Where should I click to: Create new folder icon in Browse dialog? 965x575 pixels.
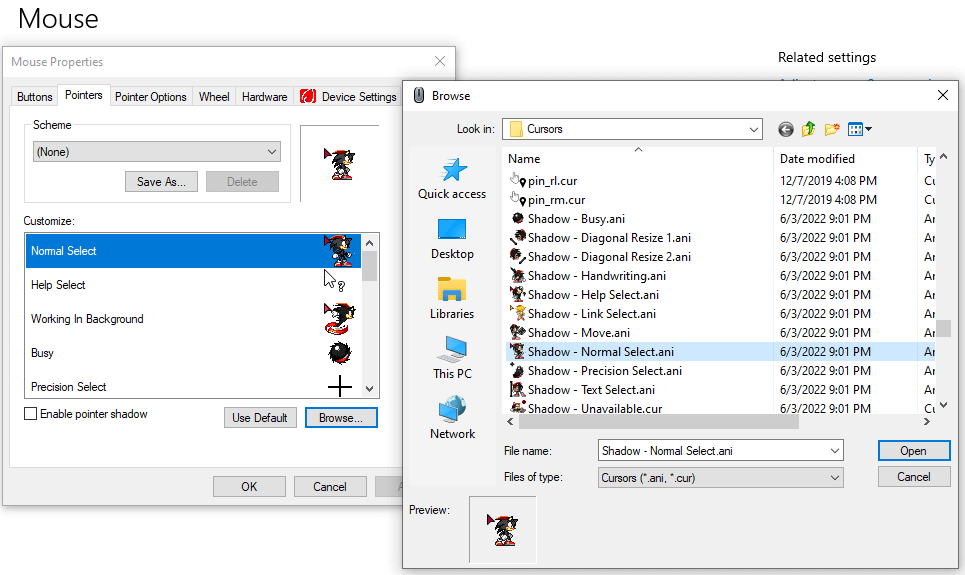pyautogui.click(x=832, y=129)
